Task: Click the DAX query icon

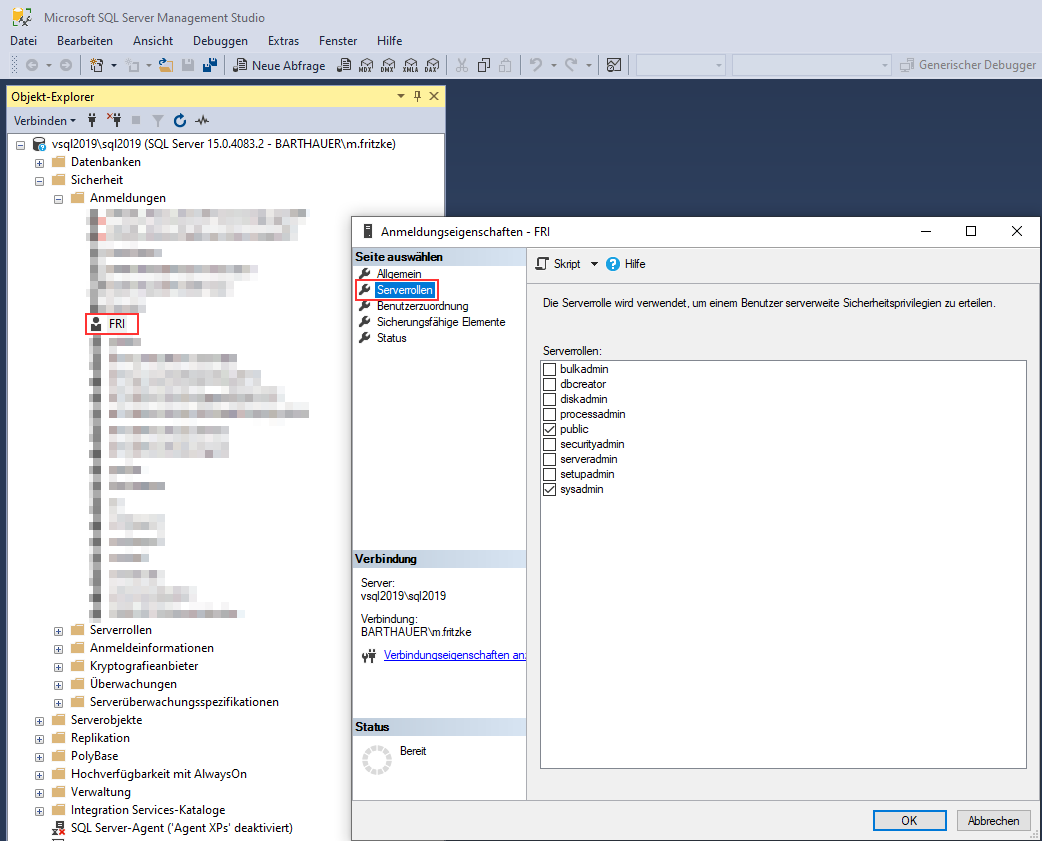Action: pos(431,65)
